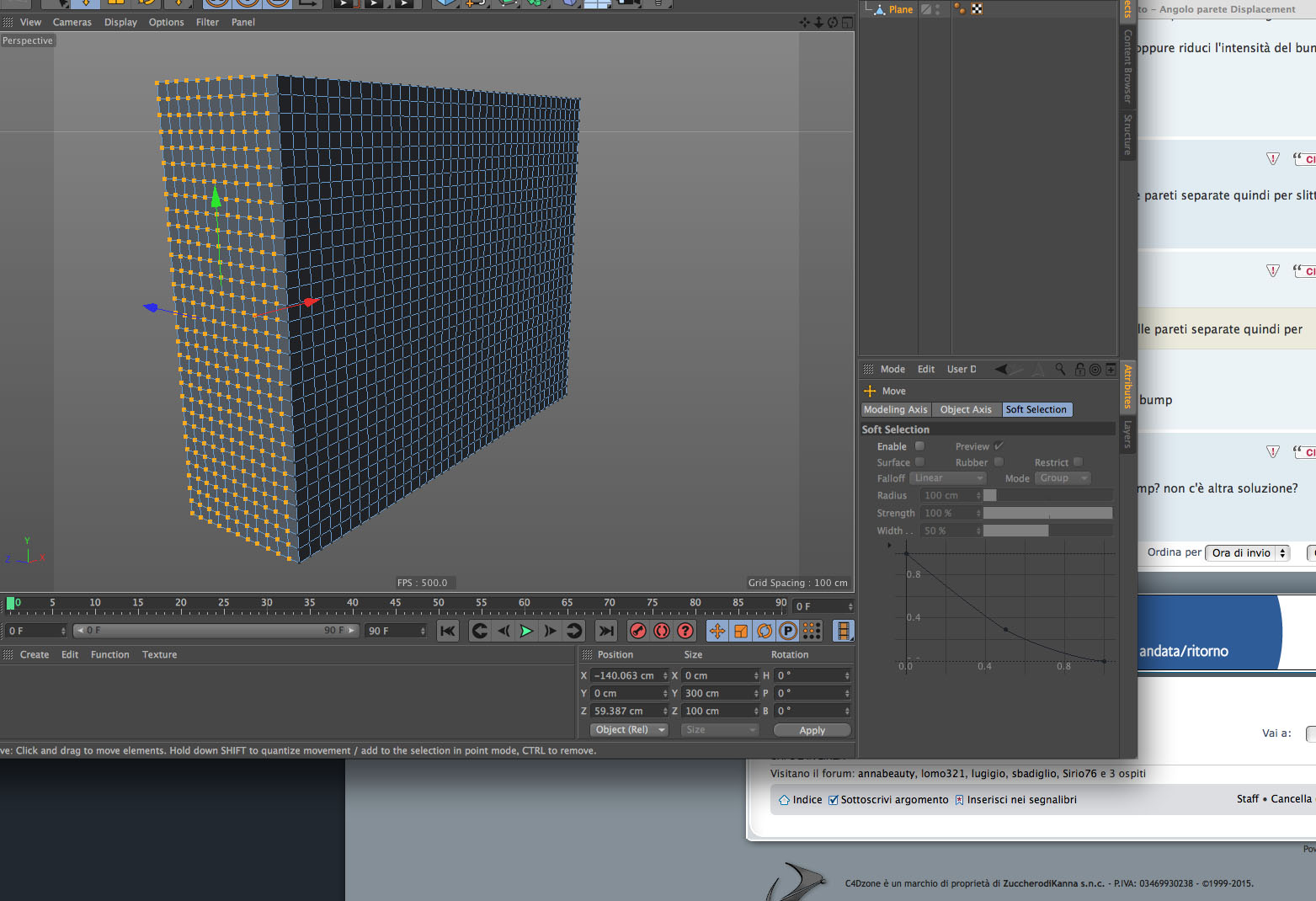Open the Object (Rel) coordinate dropdown
The height and width of the screenshot is (901, 1316).
tap(630, 730)
